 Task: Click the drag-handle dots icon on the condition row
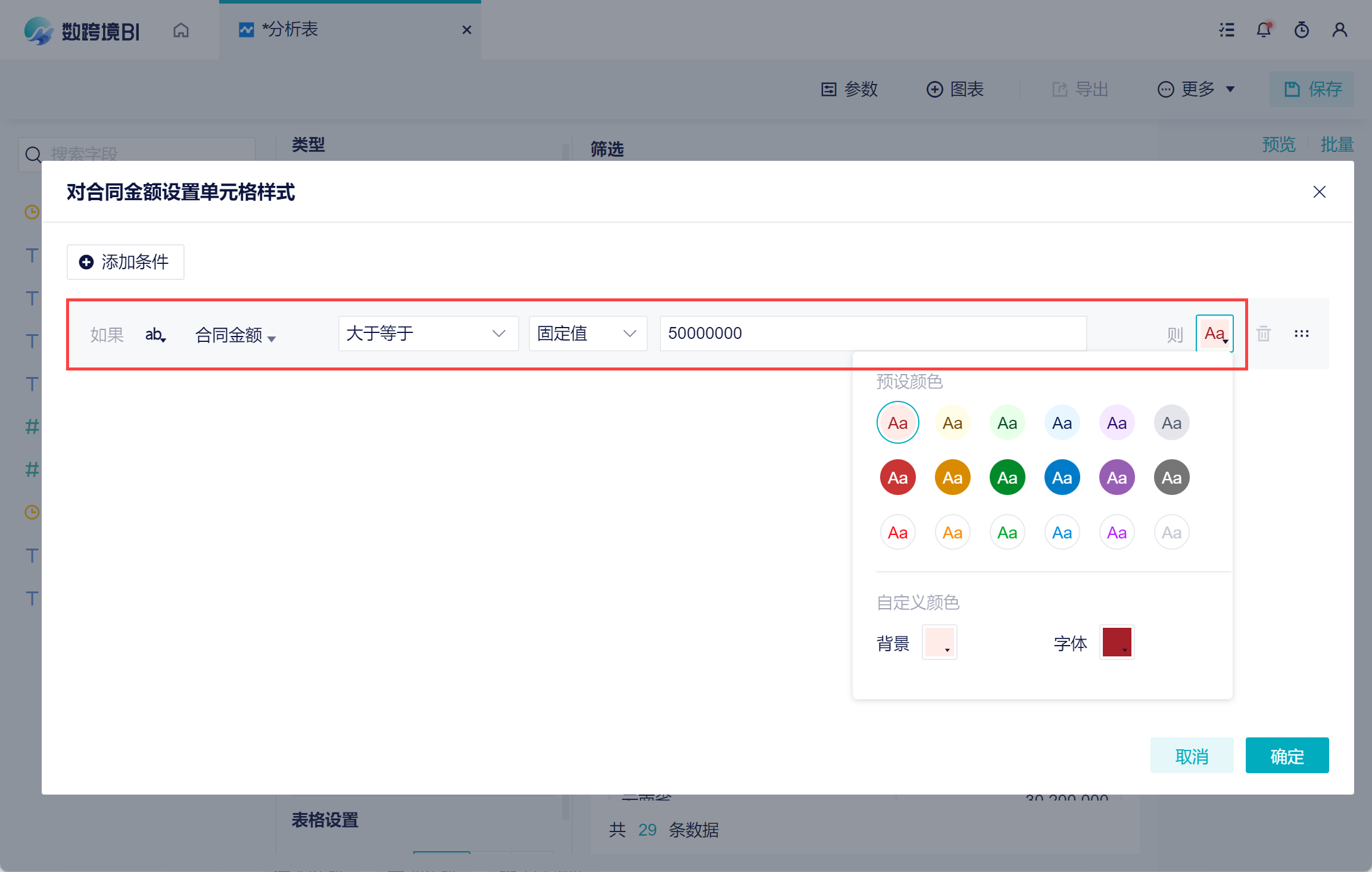(1301, 334)
